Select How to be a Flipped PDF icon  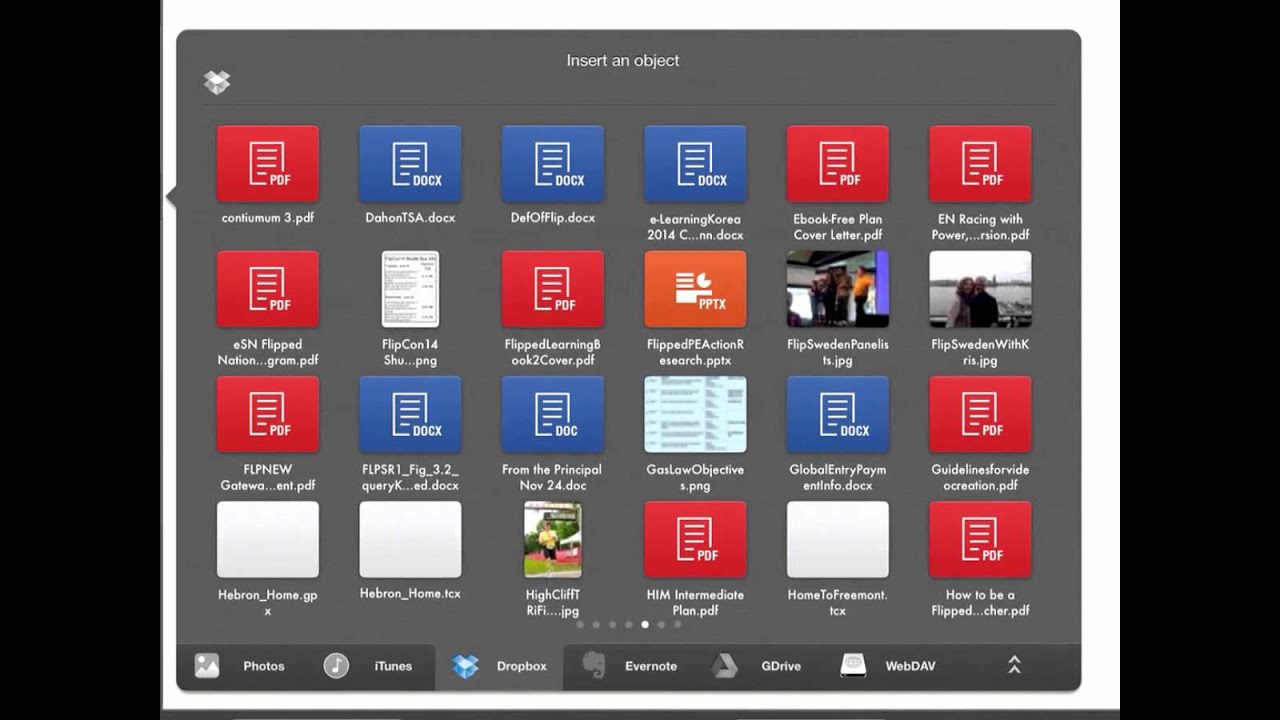(x=980, y=539)
